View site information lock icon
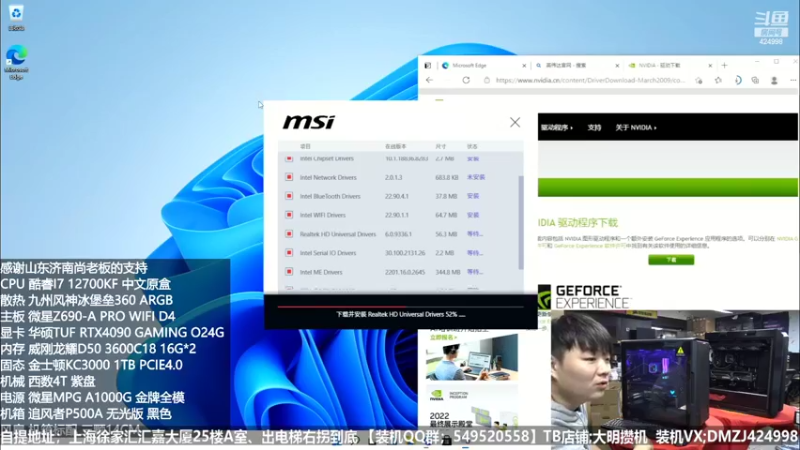800x450 pixels. 487,81
